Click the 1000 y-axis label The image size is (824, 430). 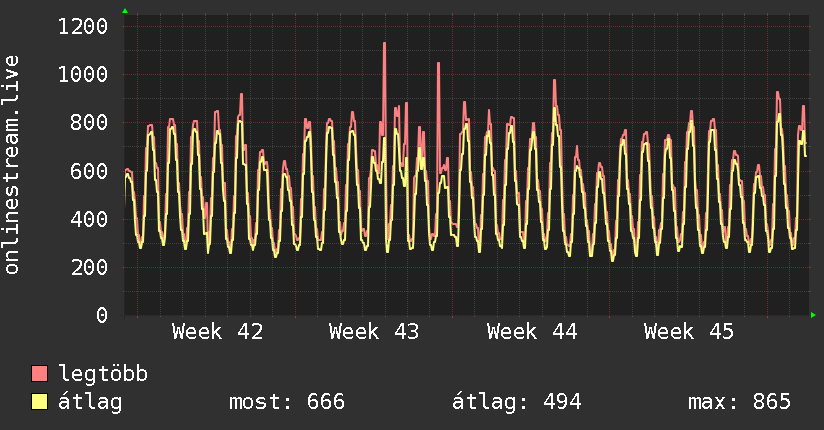83,74
